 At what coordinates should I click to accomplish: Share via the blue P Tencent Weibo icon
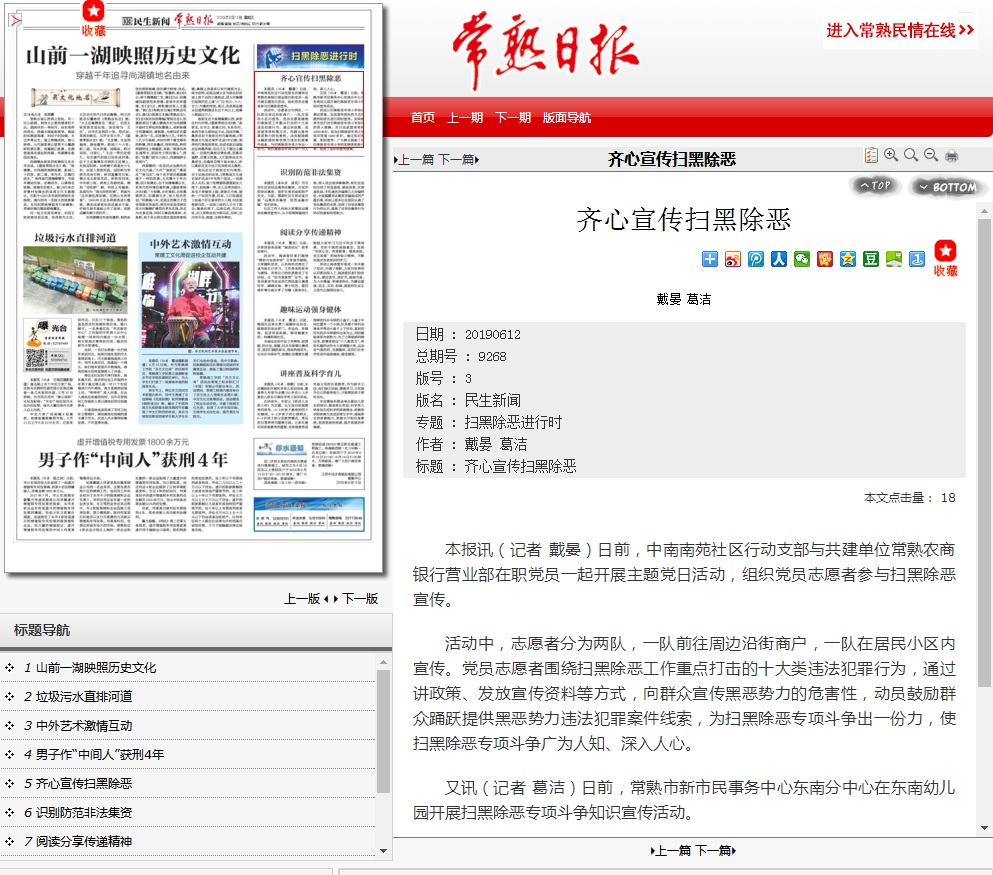pyautogui.click(x=756, y=259)
